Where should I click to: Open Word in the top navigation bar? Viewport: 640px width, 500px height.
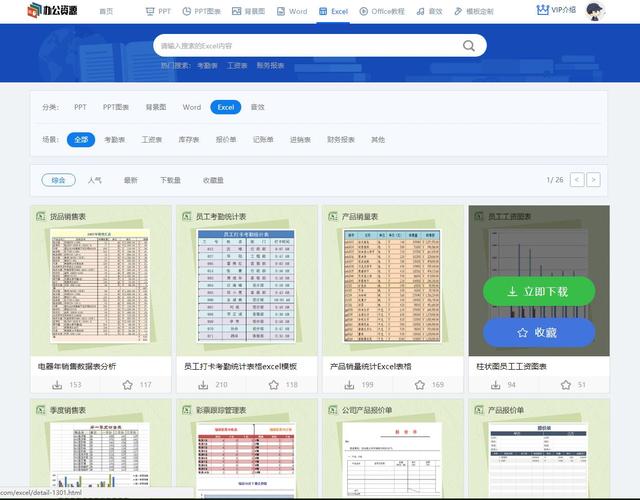(x=292, y=11)
